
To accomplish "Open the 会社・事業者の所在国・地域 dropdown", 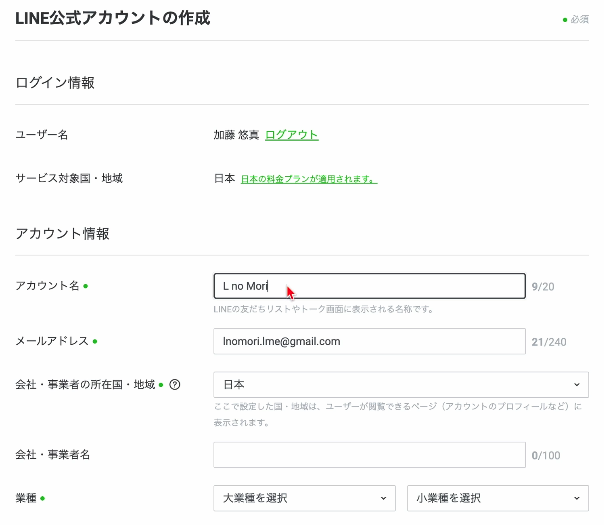I will pos(401,384).
